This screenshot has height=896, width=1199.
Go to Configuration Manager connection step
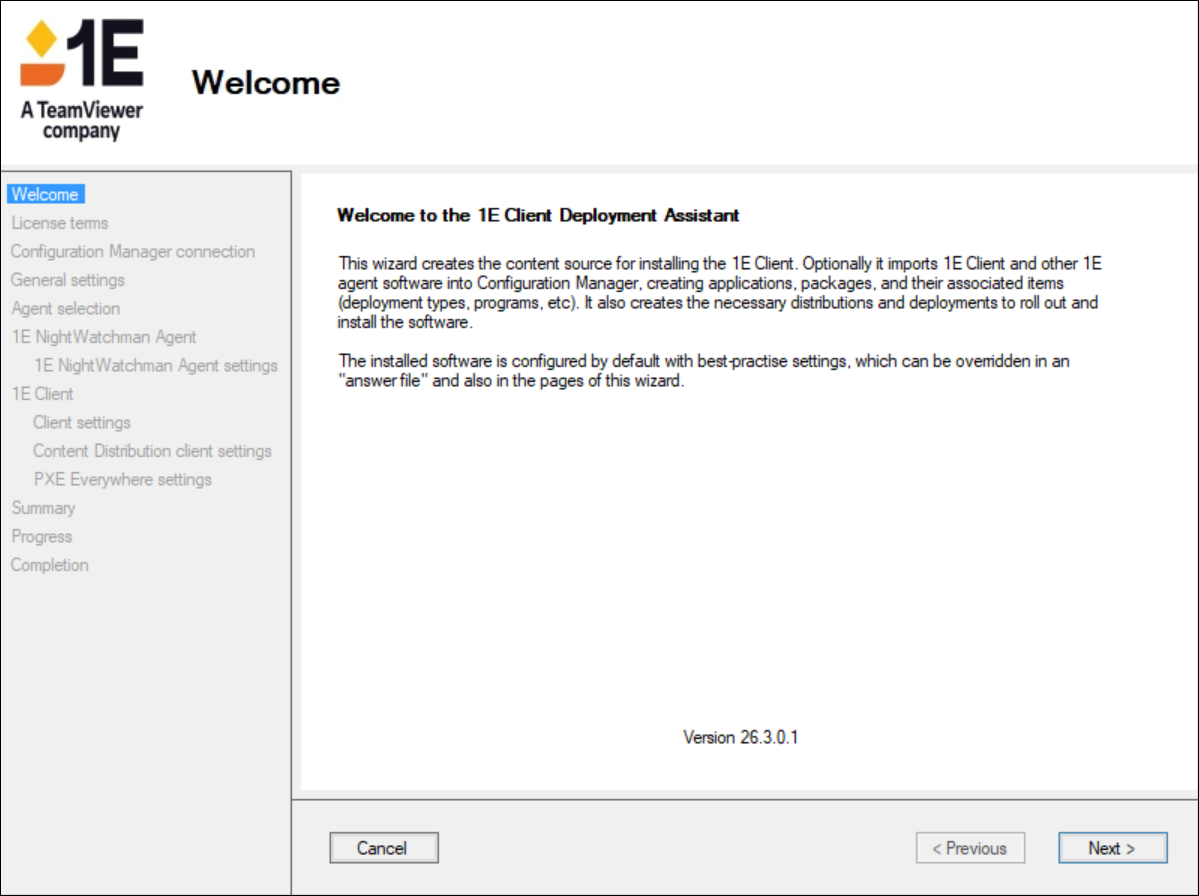tap(133, 252)
